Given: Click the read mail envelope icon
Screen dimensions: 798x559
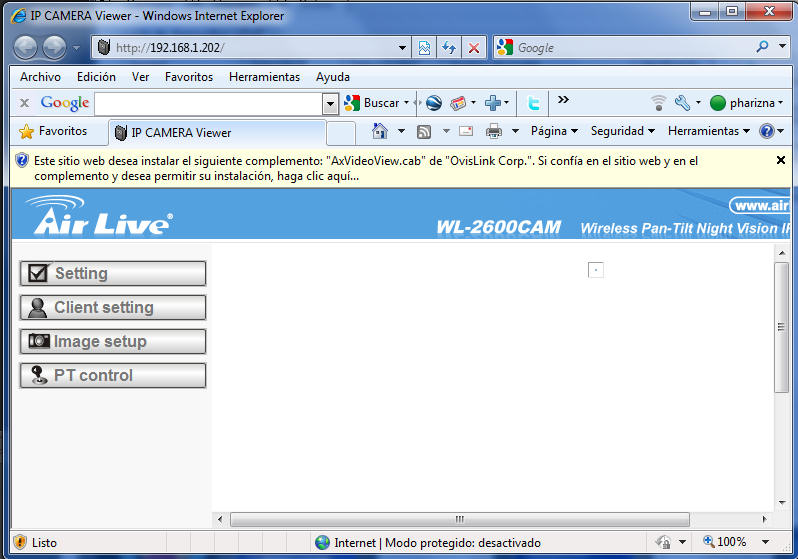Looking at the screenshot, I should 466,131.
